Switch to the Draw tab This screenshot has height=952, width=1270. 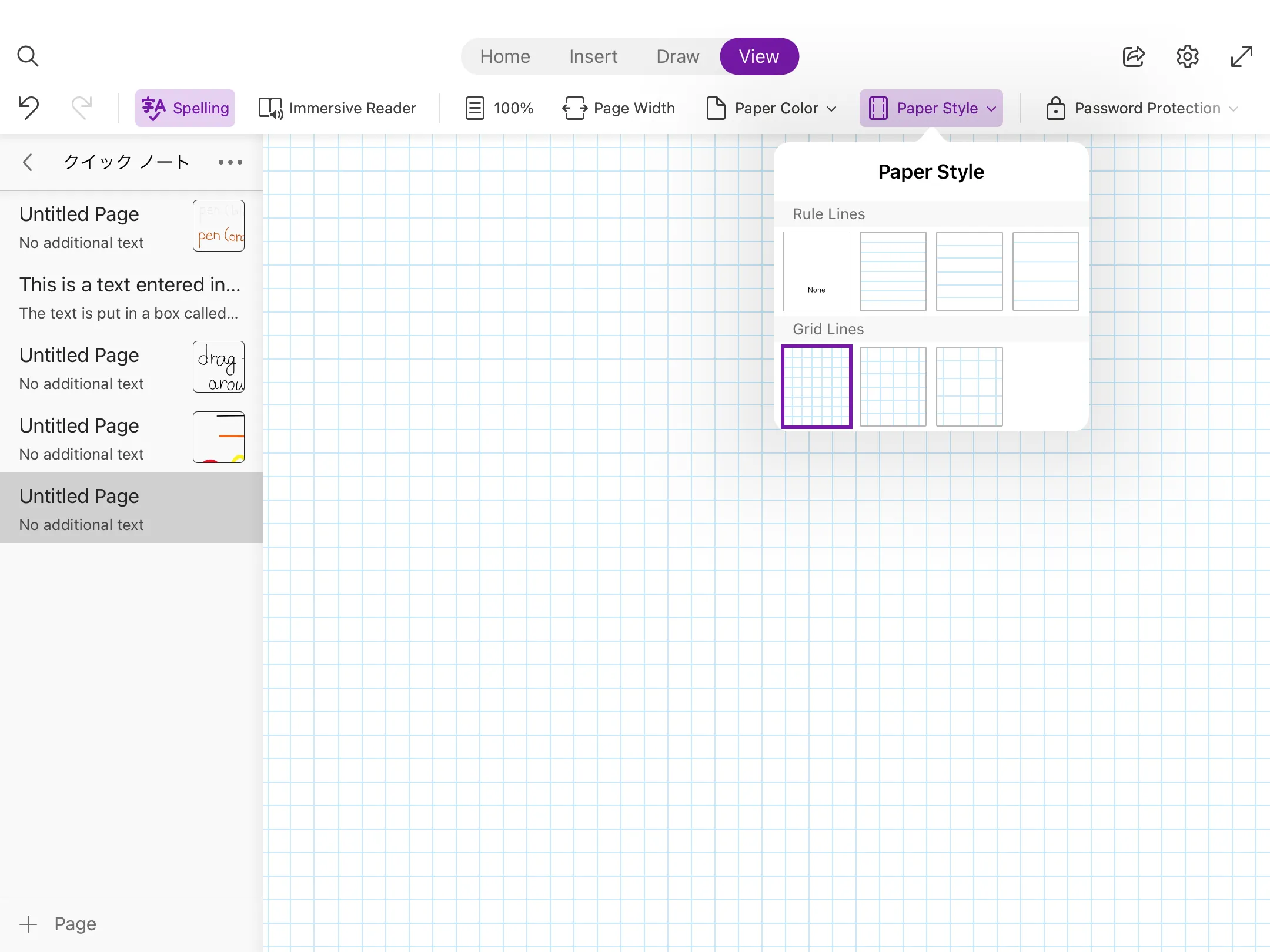tap(677, 56)
